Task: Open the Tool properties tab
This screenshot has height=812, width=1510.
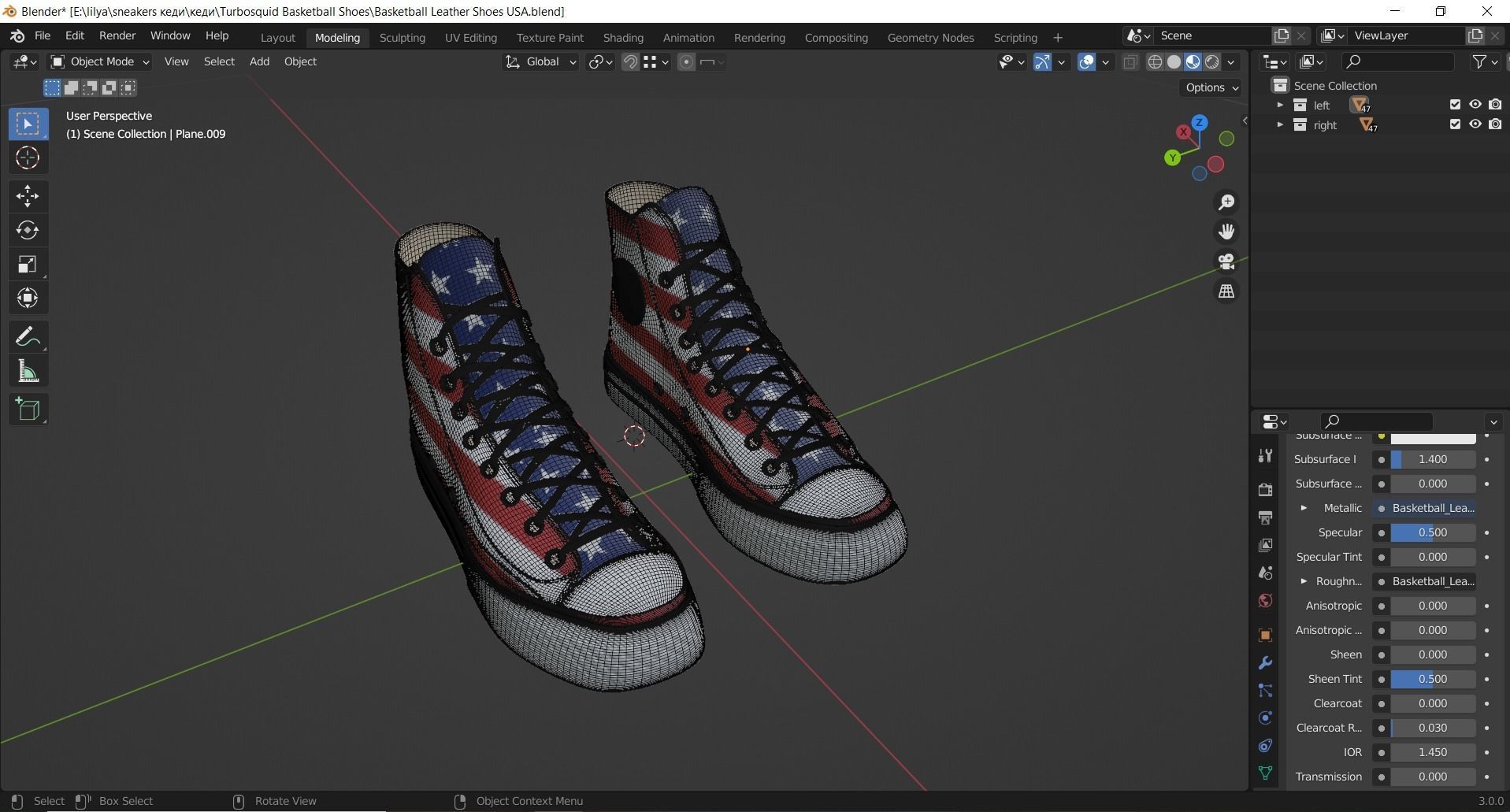Action: [x=1265, y=455]
